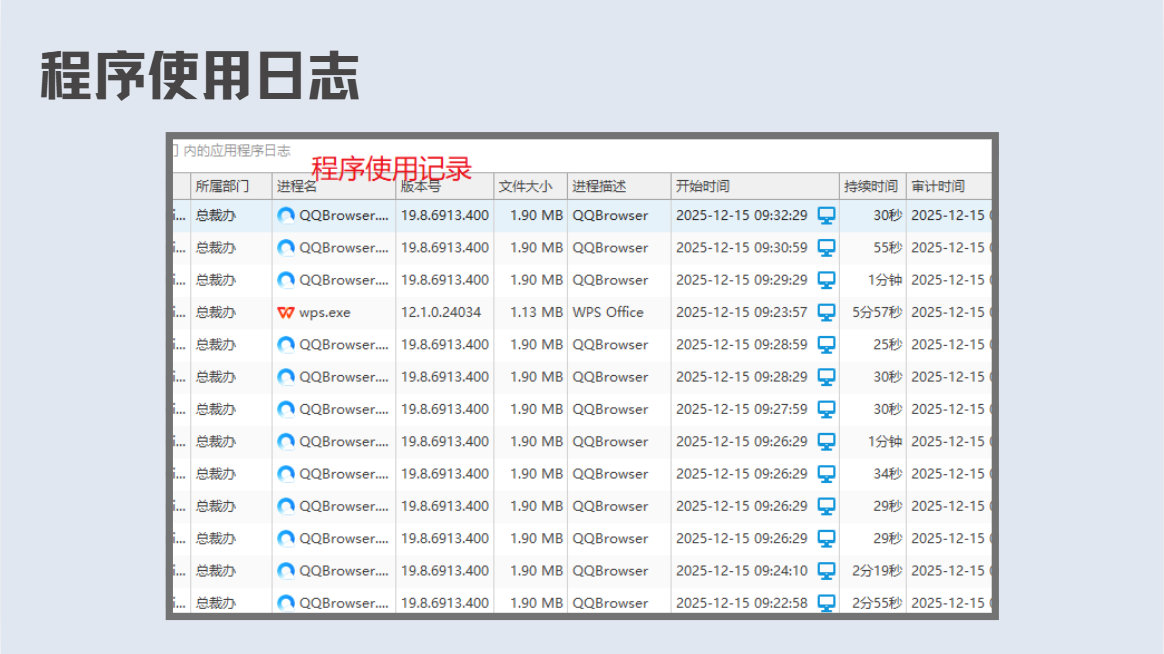Select the row lasting 55秒
Screen dimensions: 1164x654
pos(582,248)
